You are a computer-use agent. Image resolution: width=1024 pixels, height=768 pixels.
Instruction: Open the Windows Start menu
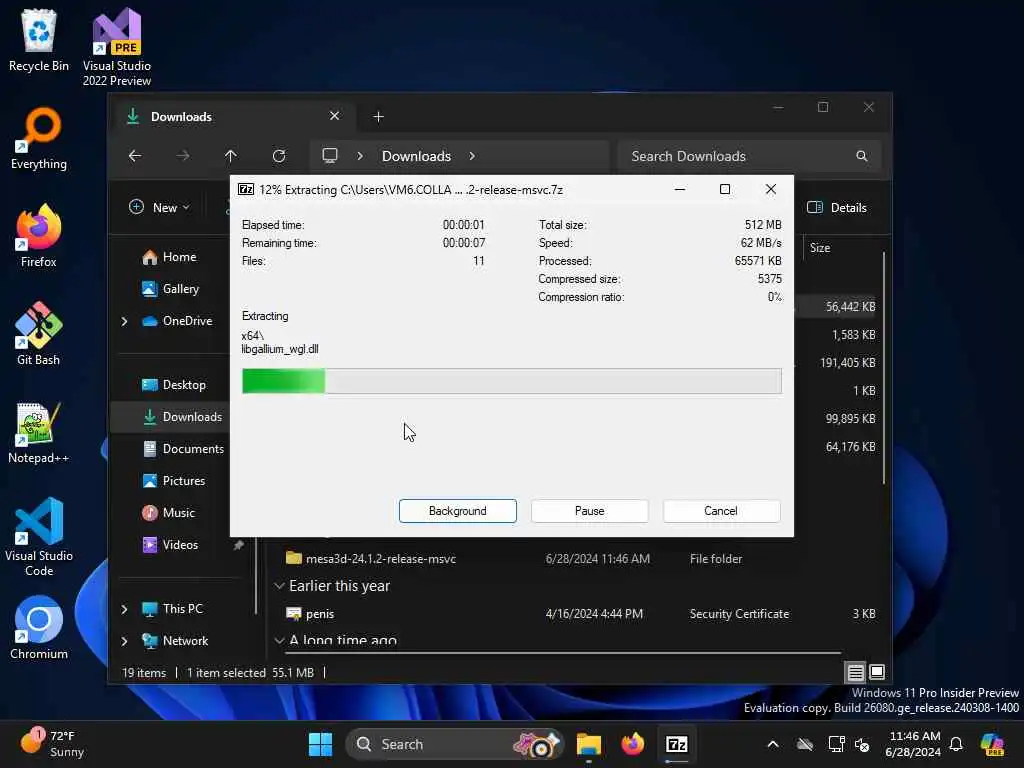(320, 744)
